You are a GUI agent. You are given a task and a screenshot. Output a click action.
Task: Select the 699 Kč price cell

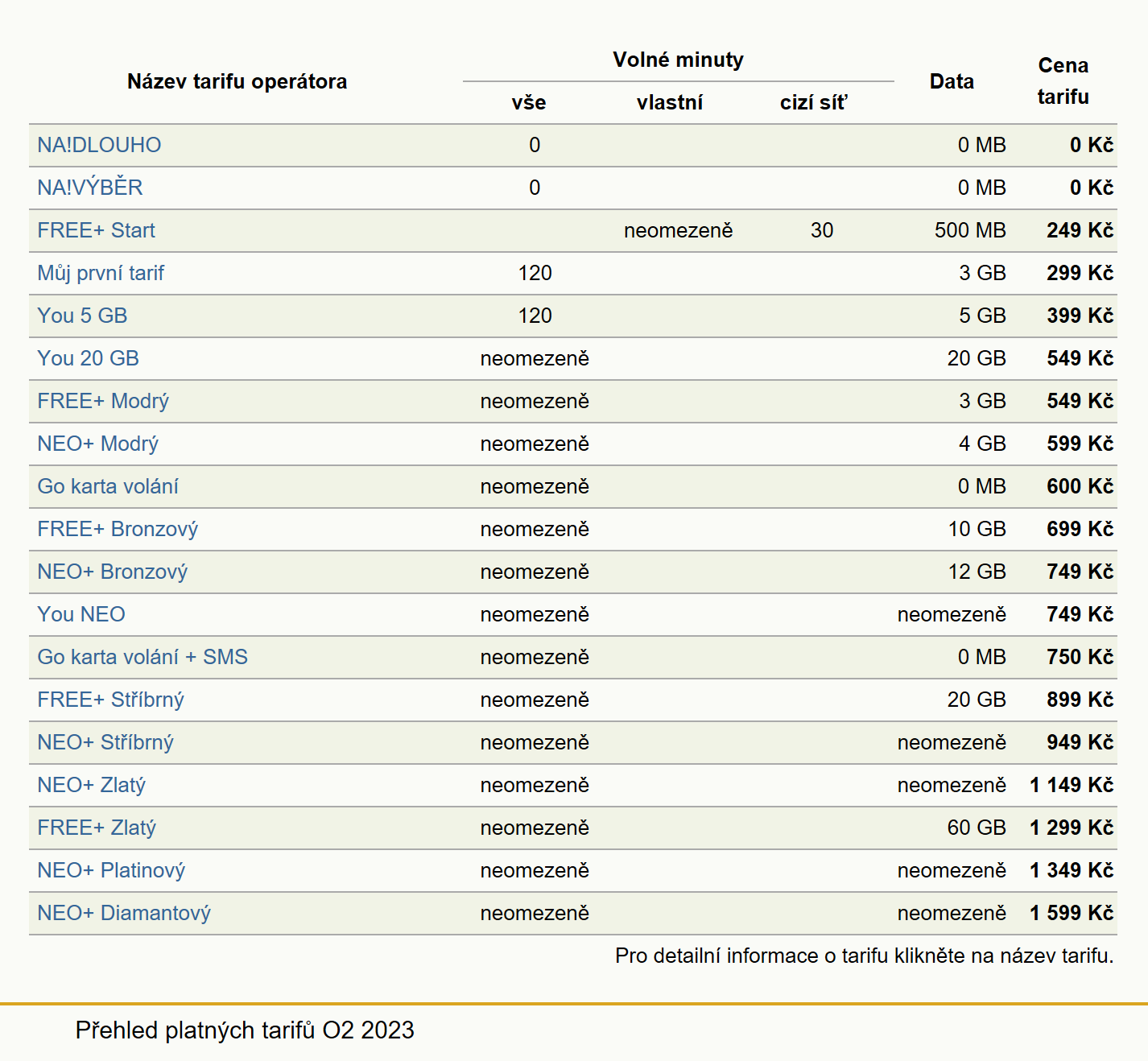[1080, 529]
